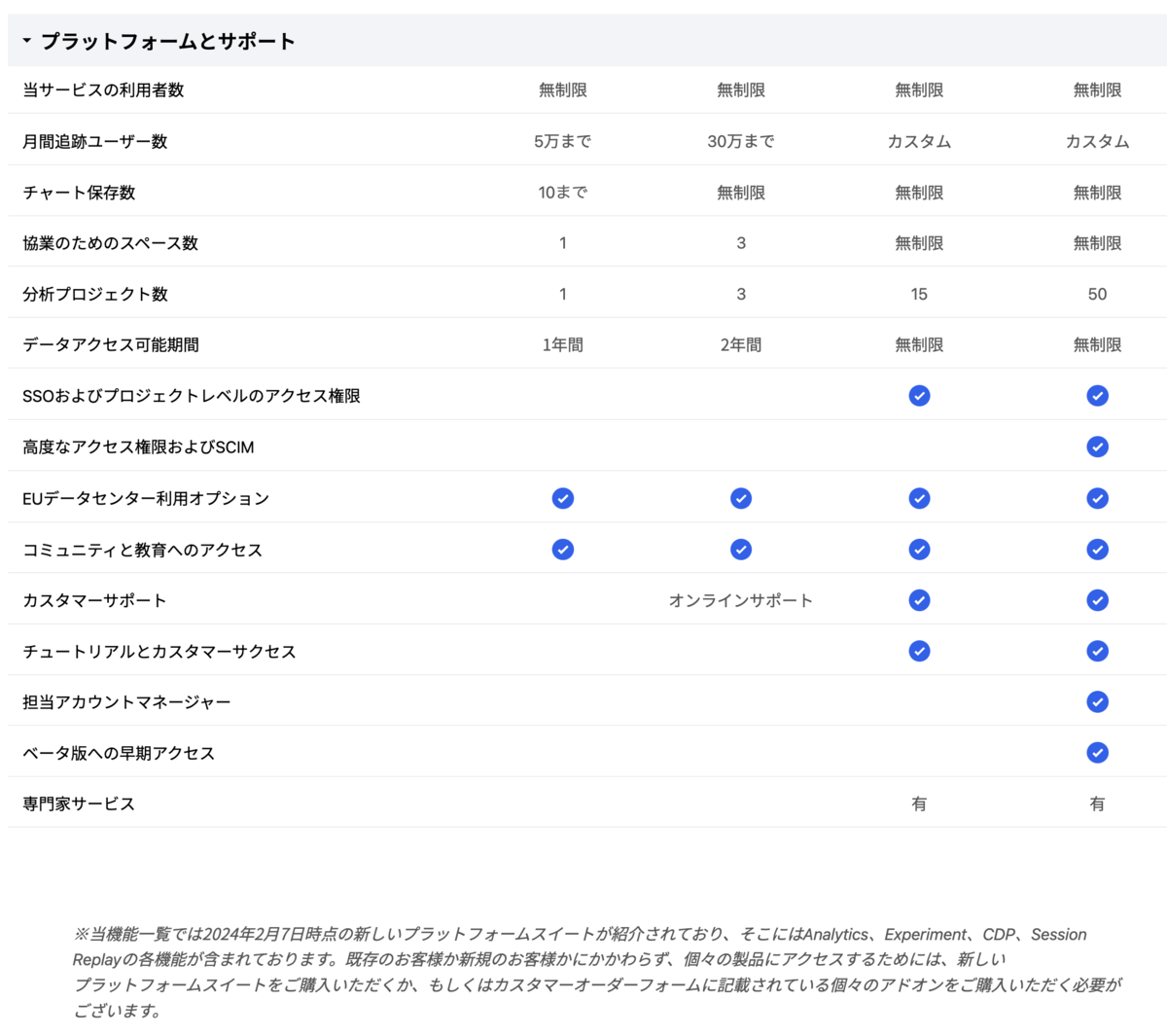Click チャート保存数 無制限 in second plan column
The height and width of the screenshot is (1036, 1167).
[741, 193]
